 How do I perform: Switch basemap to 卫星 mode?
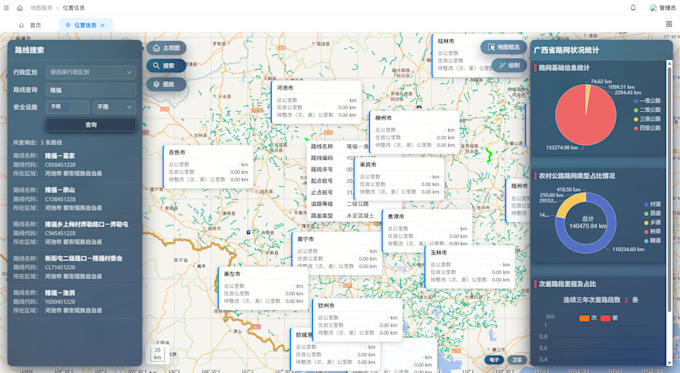(x=517, y=360)
